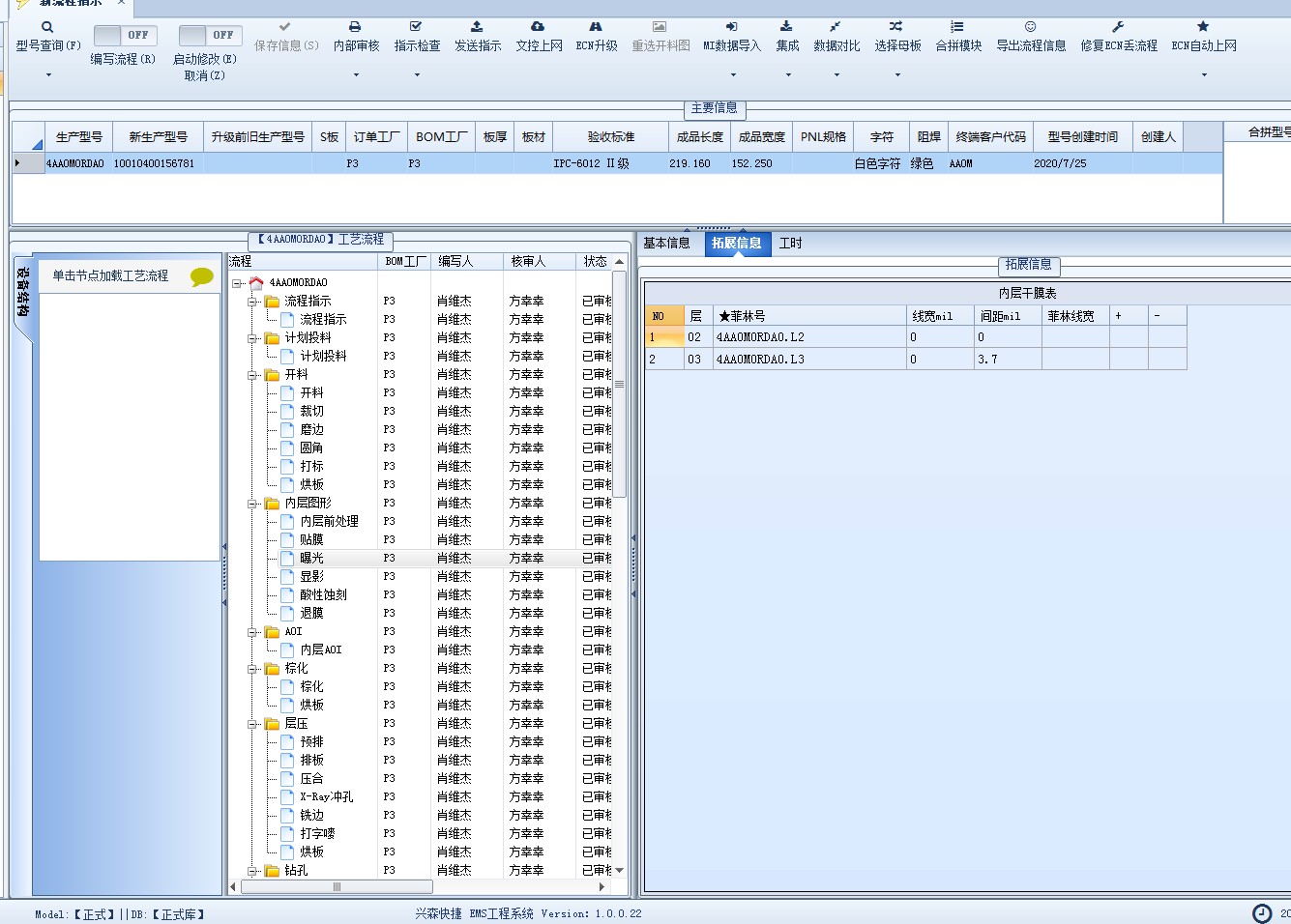
Task: Sort by 验收标准 column header
Action: (611, 137)
